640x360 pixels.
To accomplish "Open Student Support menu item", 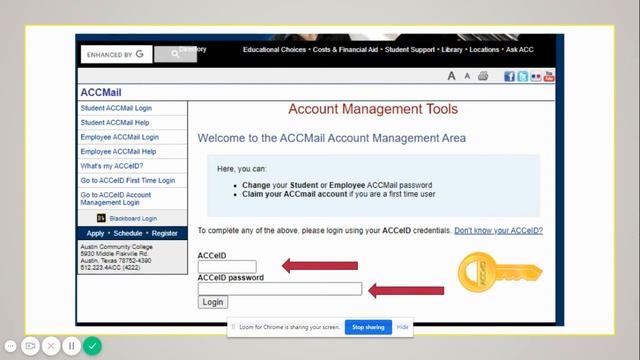I will pos(410,50).
